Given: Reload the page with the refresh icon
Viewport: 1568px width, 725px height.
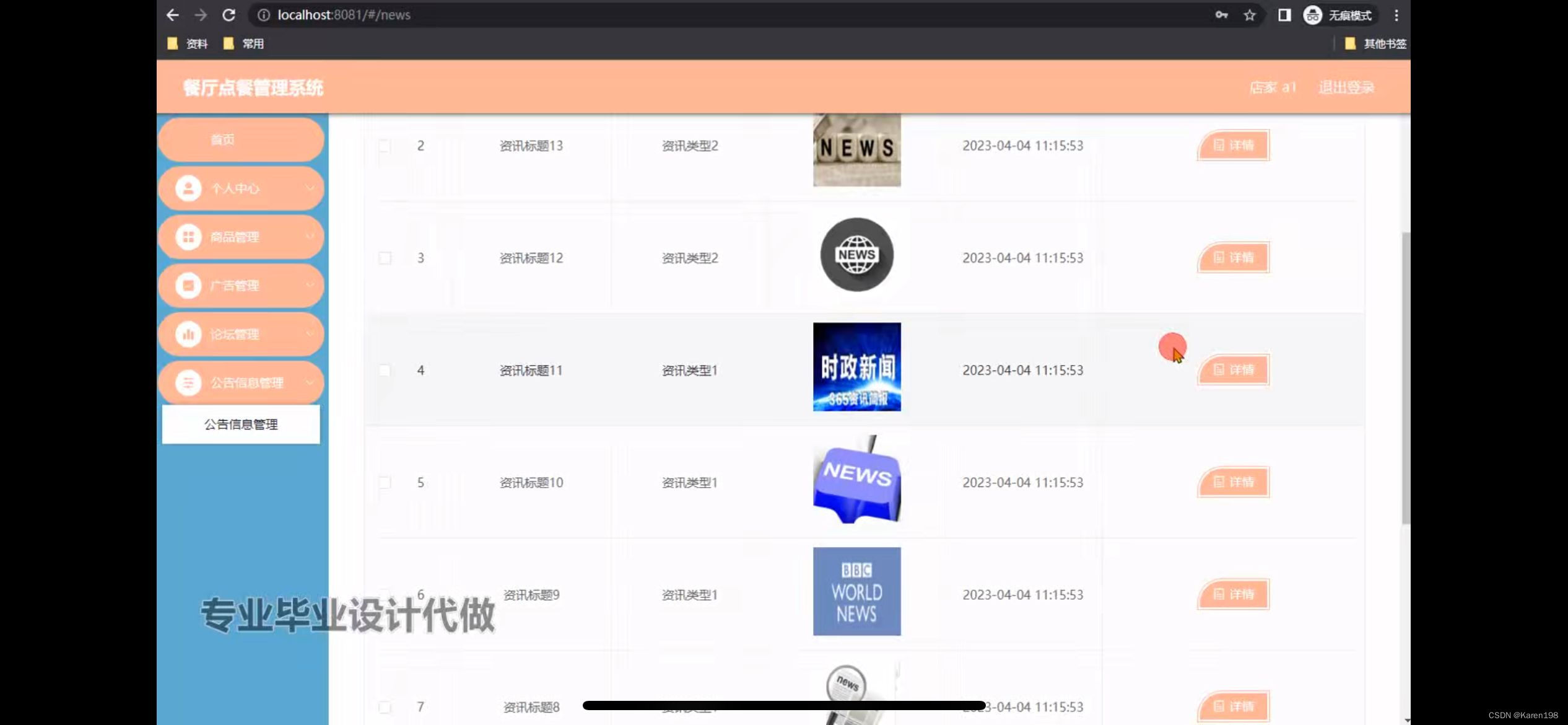Looking at the screenshot, I should 229,15.
